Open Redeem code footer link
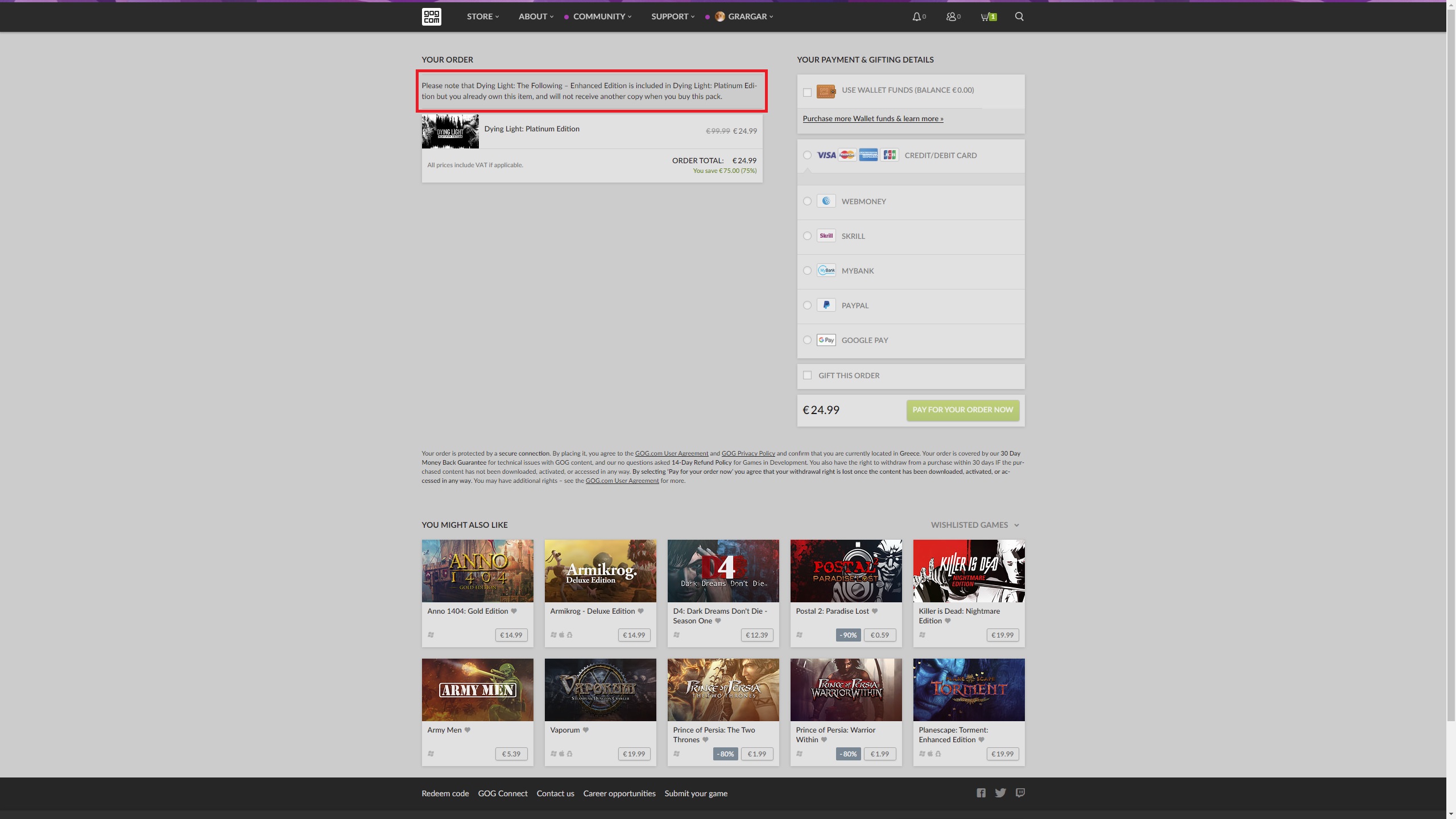 445,793
